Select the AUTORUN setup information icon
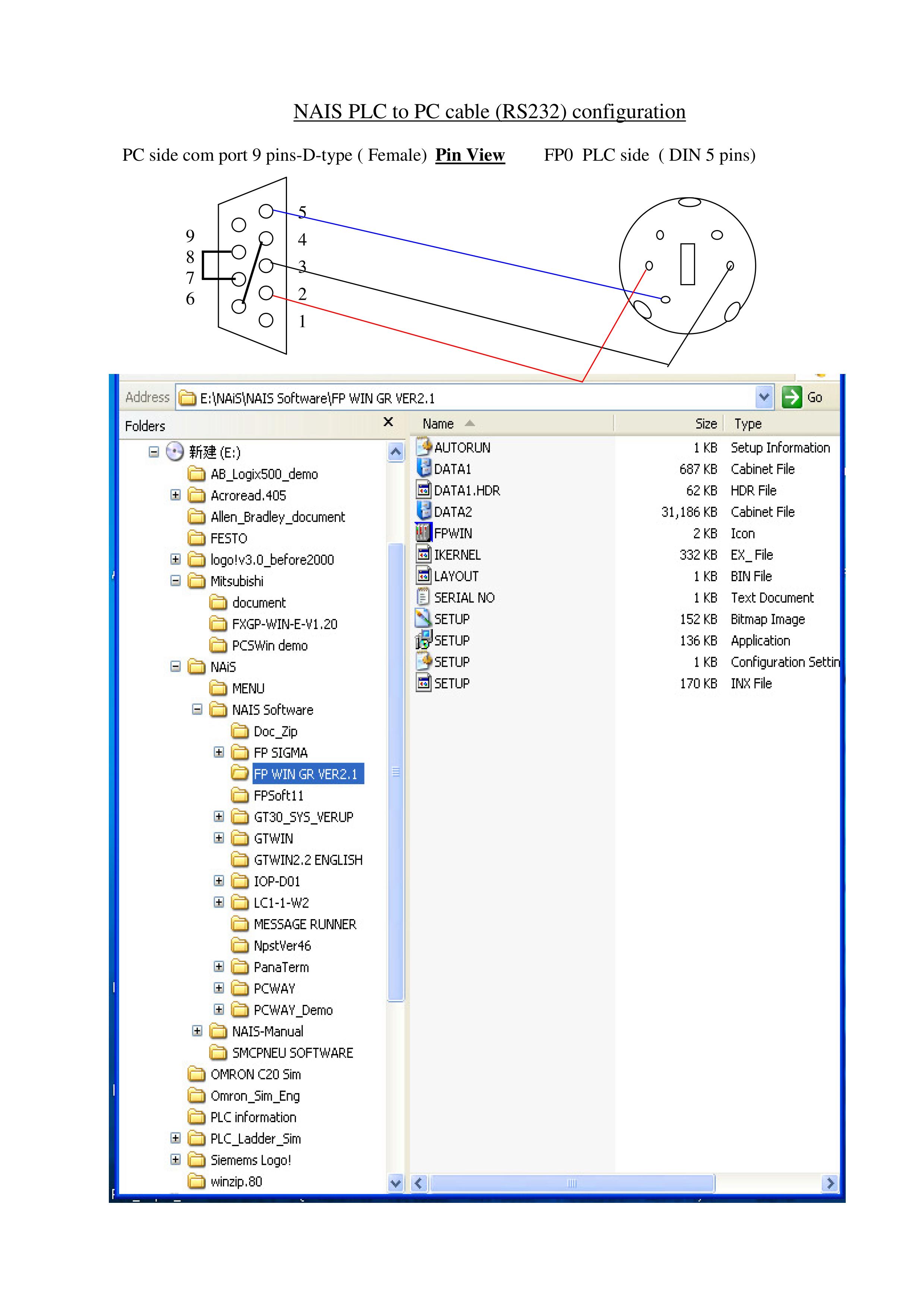 423,447
